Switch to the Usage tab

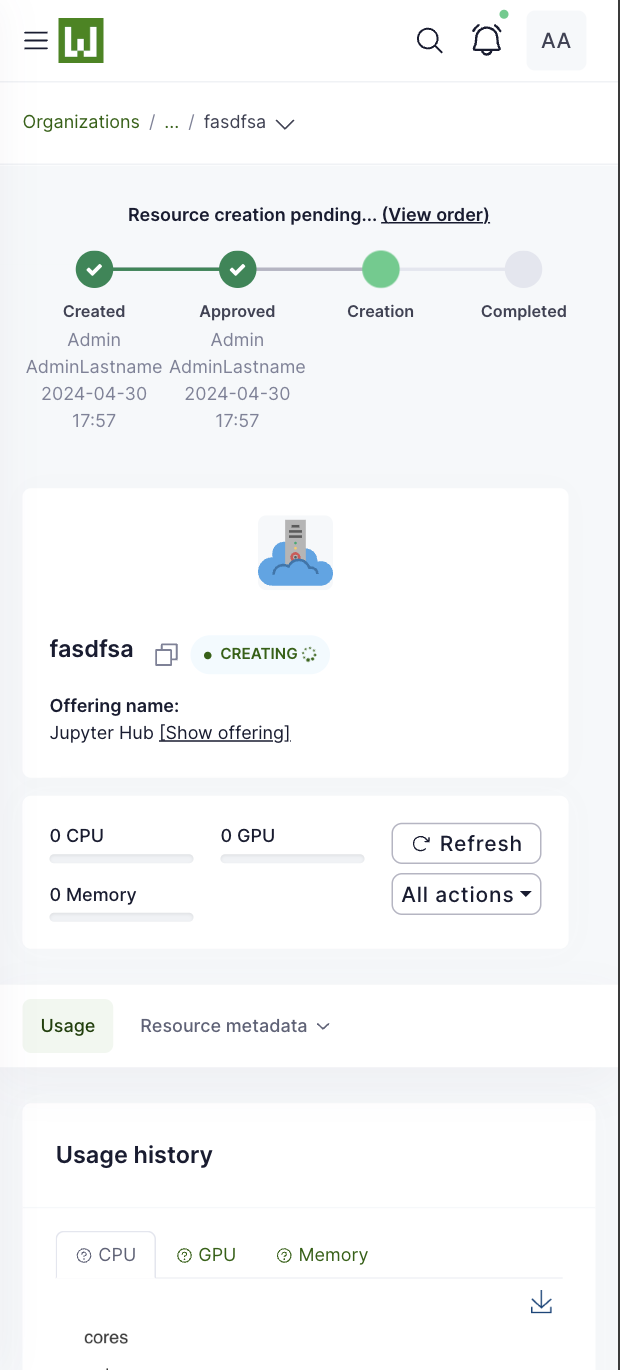coord(68,1026)
